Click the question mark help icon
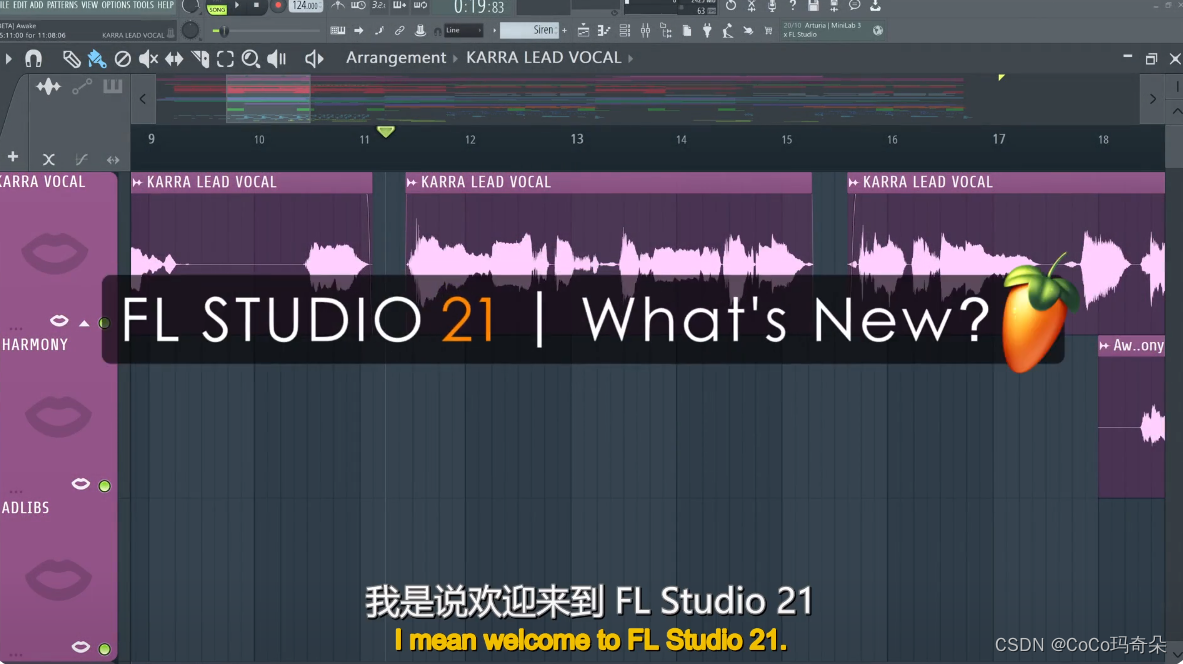This screenshot has height=664, width=1183. click(x=792, y=5)
